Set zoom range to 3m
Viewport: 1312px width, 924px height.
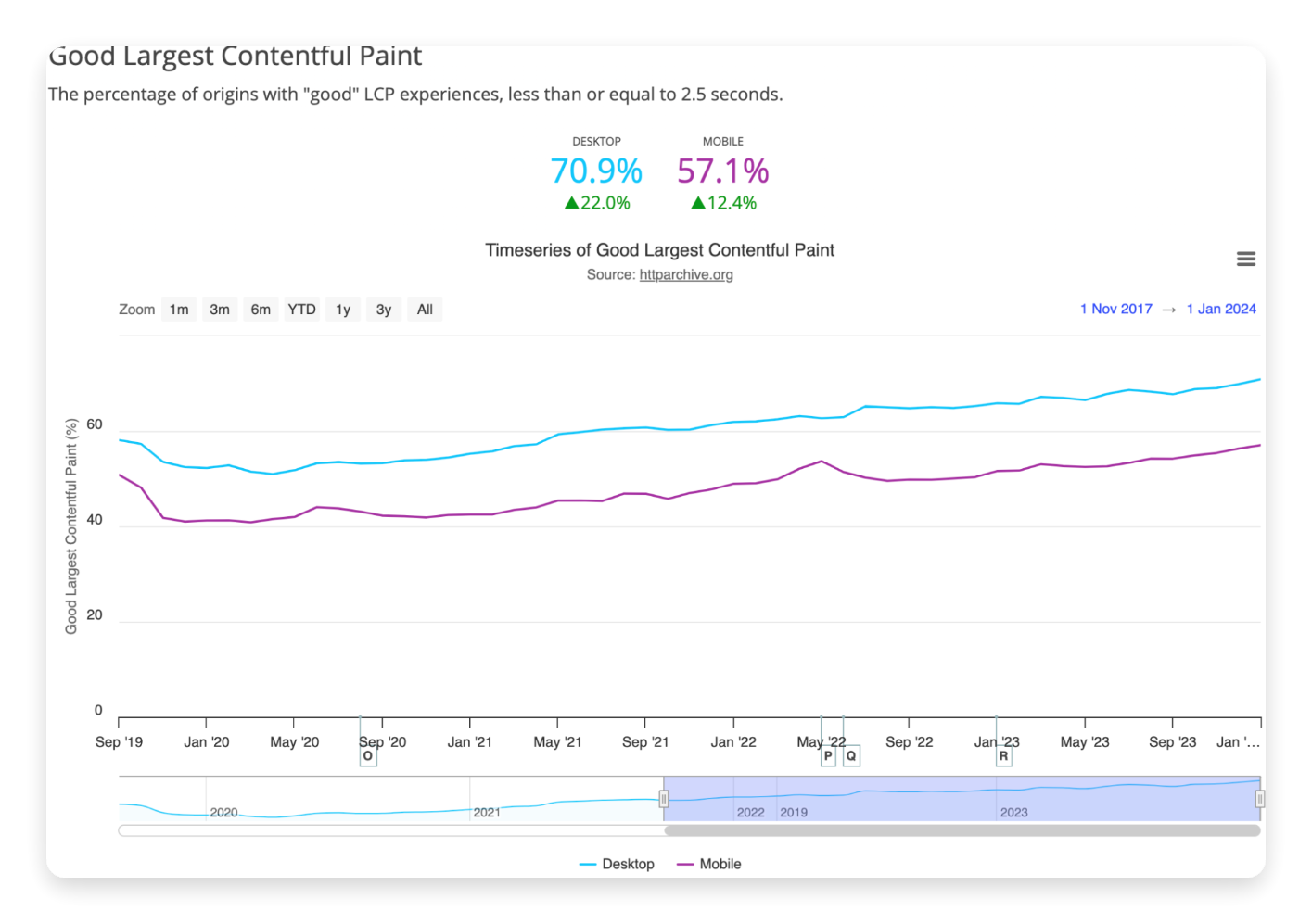click(220, 310)
